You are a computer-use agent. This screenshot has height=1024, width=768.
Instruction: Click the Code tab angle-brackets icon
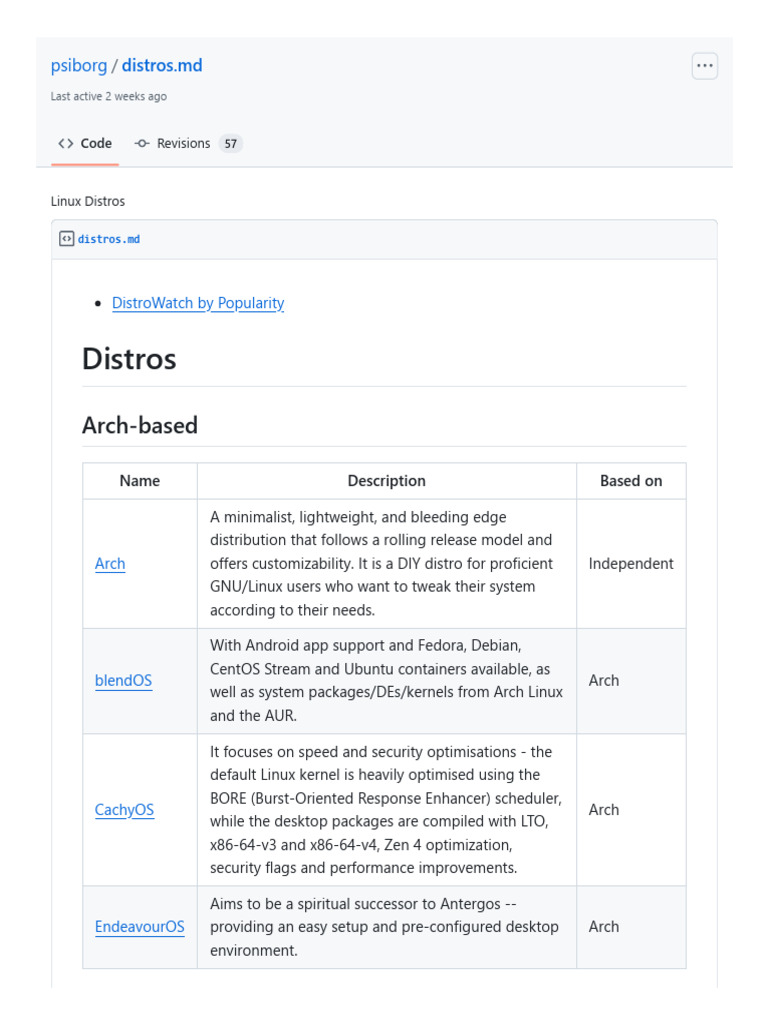(66, 144)
